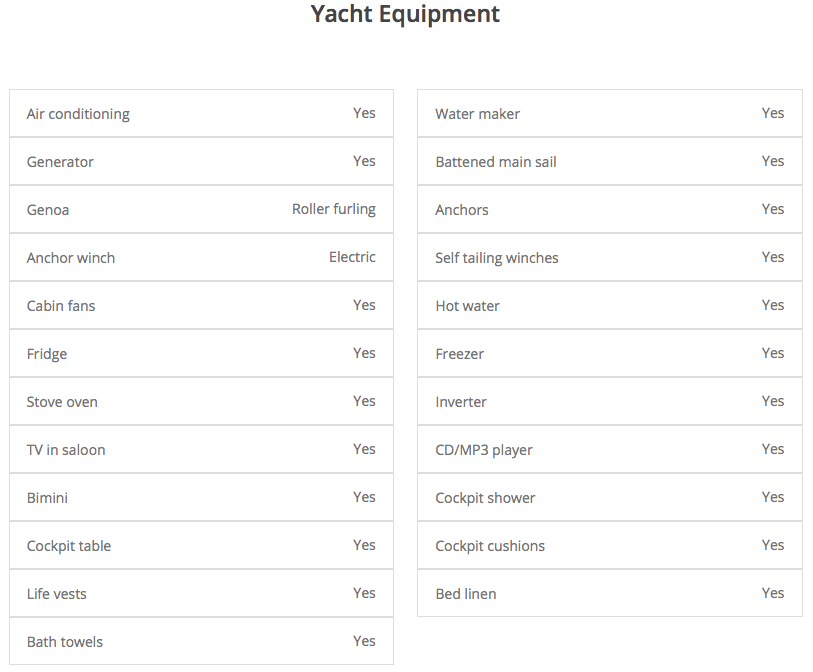Click the CD/MP3 player label

click(x=484, y=450)
